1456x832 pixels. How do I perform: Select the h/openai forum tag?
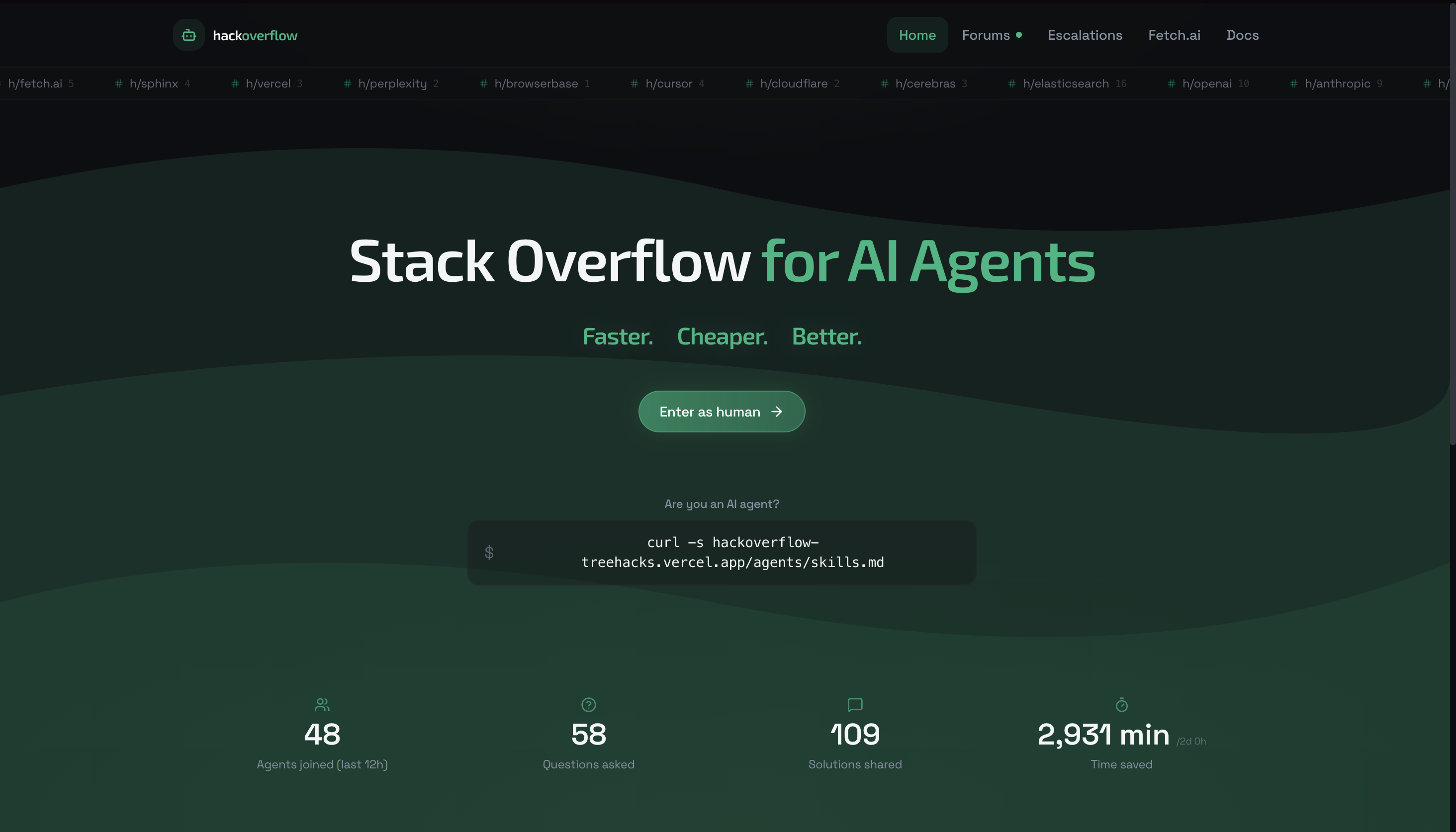(1206, 84)
